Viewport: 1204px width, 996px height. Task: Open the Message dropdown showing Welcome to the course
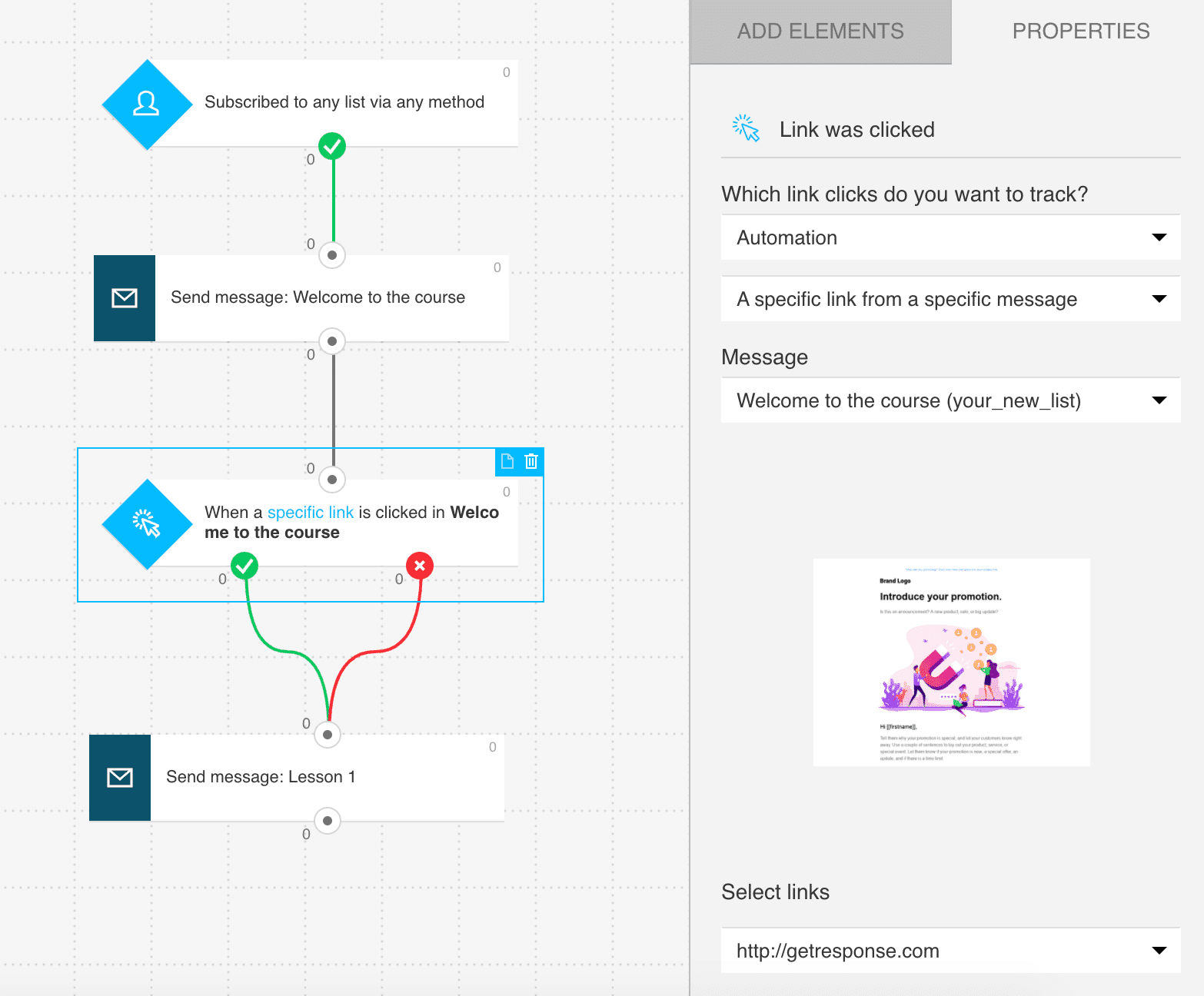coord(951,400)
